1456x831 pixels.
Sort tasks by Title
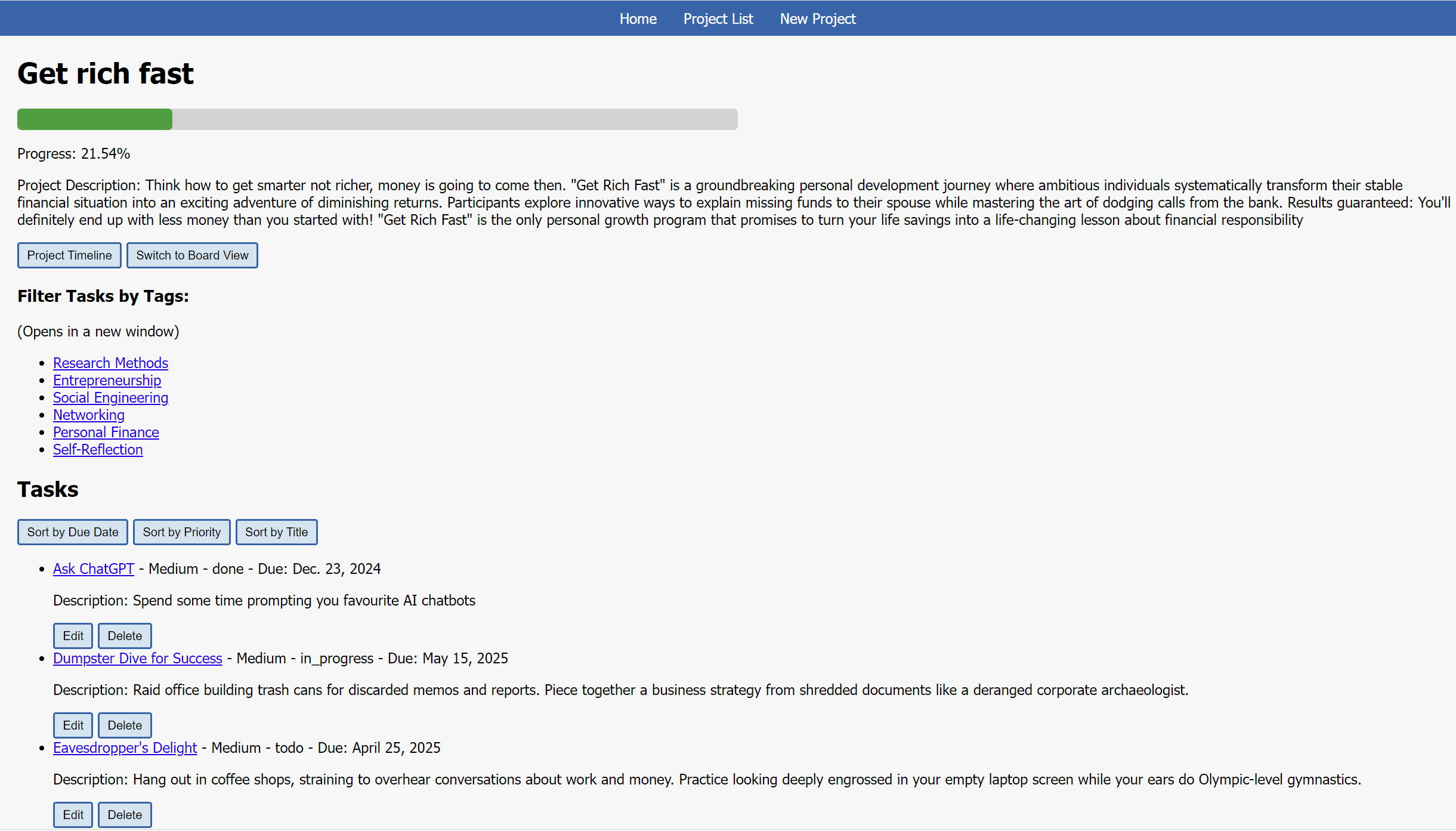click(x=276, y=532)
